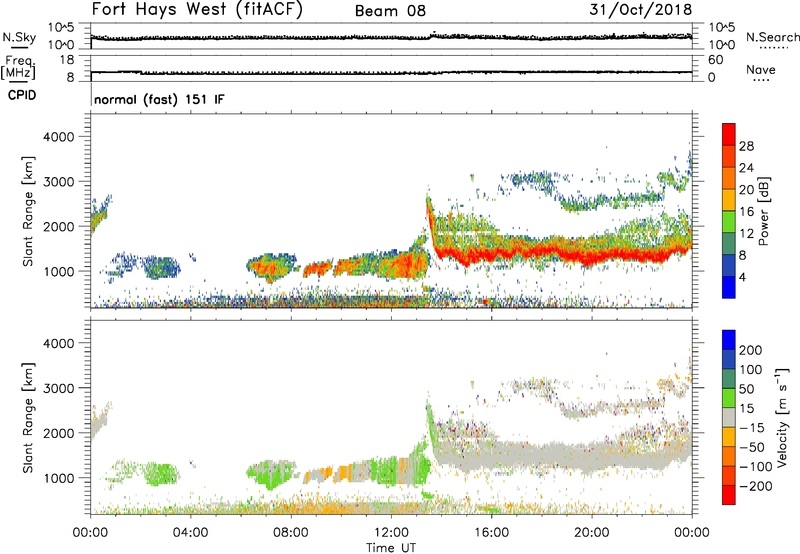Select the "Freq. [MHz]" label
800x554 pixels.
tap(19, 68)
